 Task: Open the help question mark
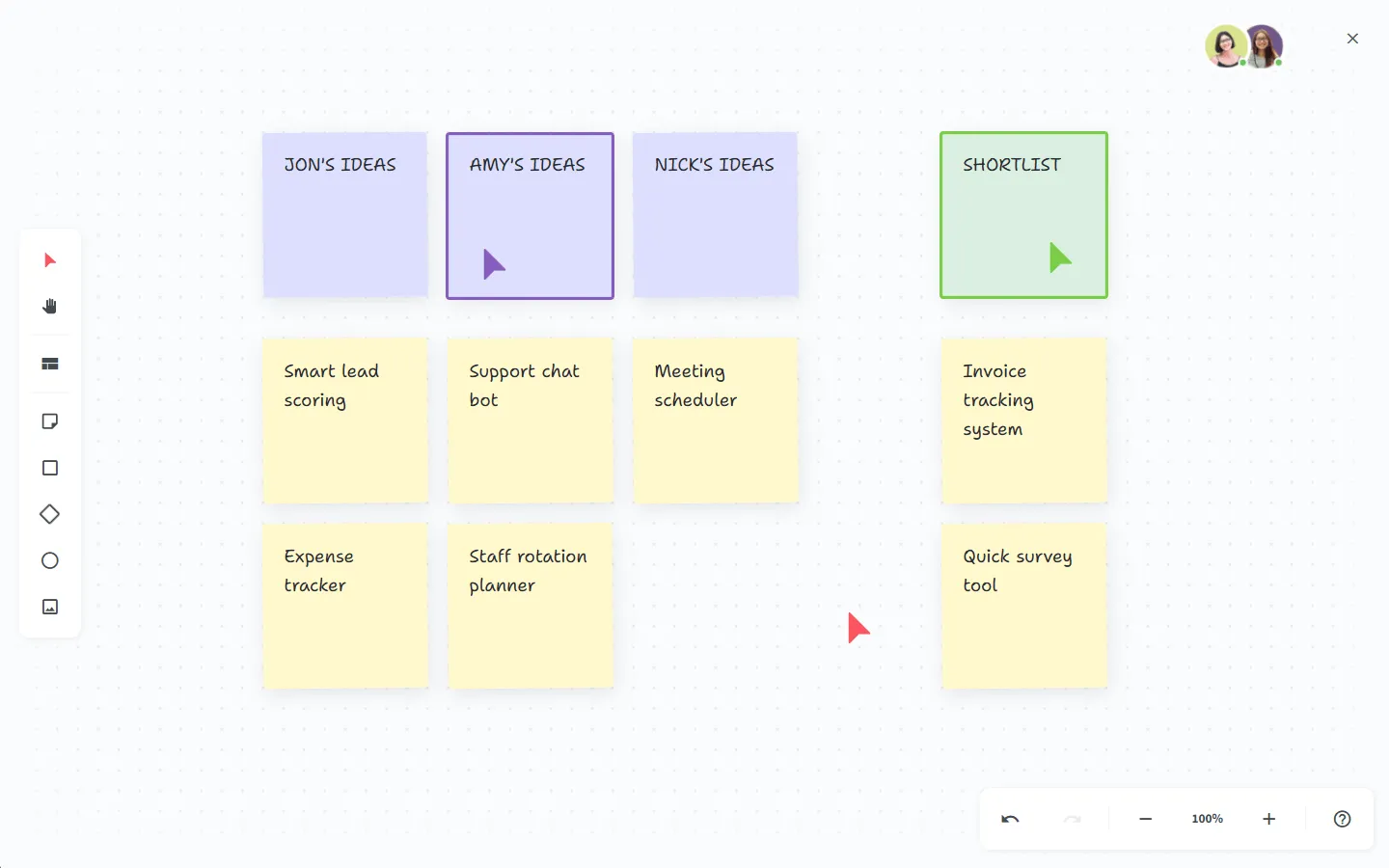[1342, 819]
